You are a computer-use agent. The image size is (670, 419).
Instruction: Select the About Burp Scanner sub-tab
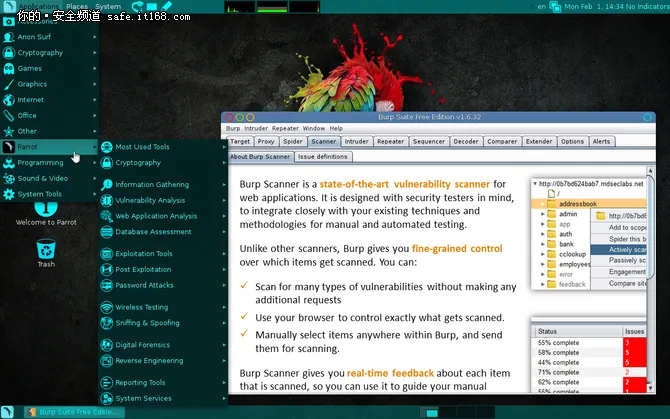coord(260,157)
